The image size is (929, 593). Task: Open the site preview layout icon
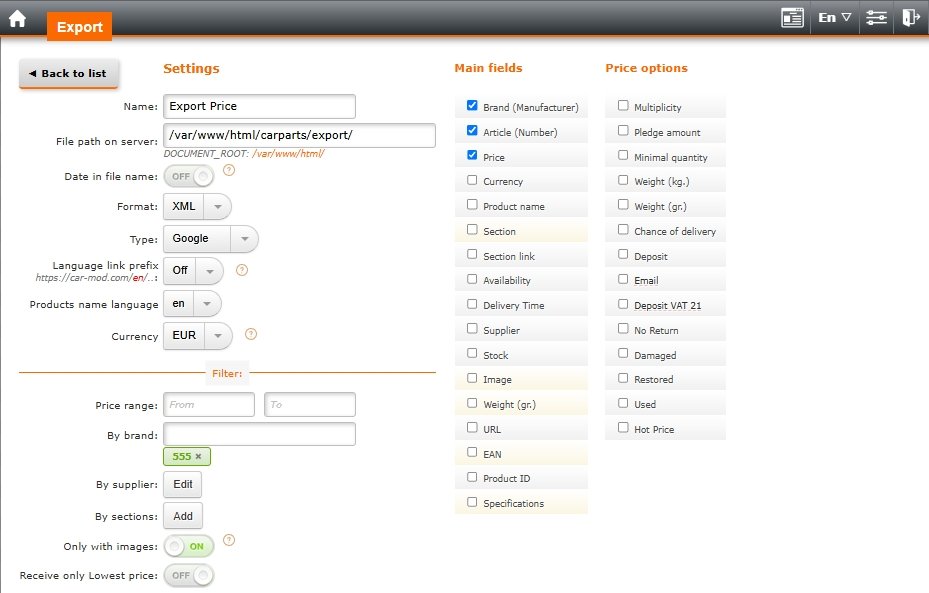[x=792, y=18]
